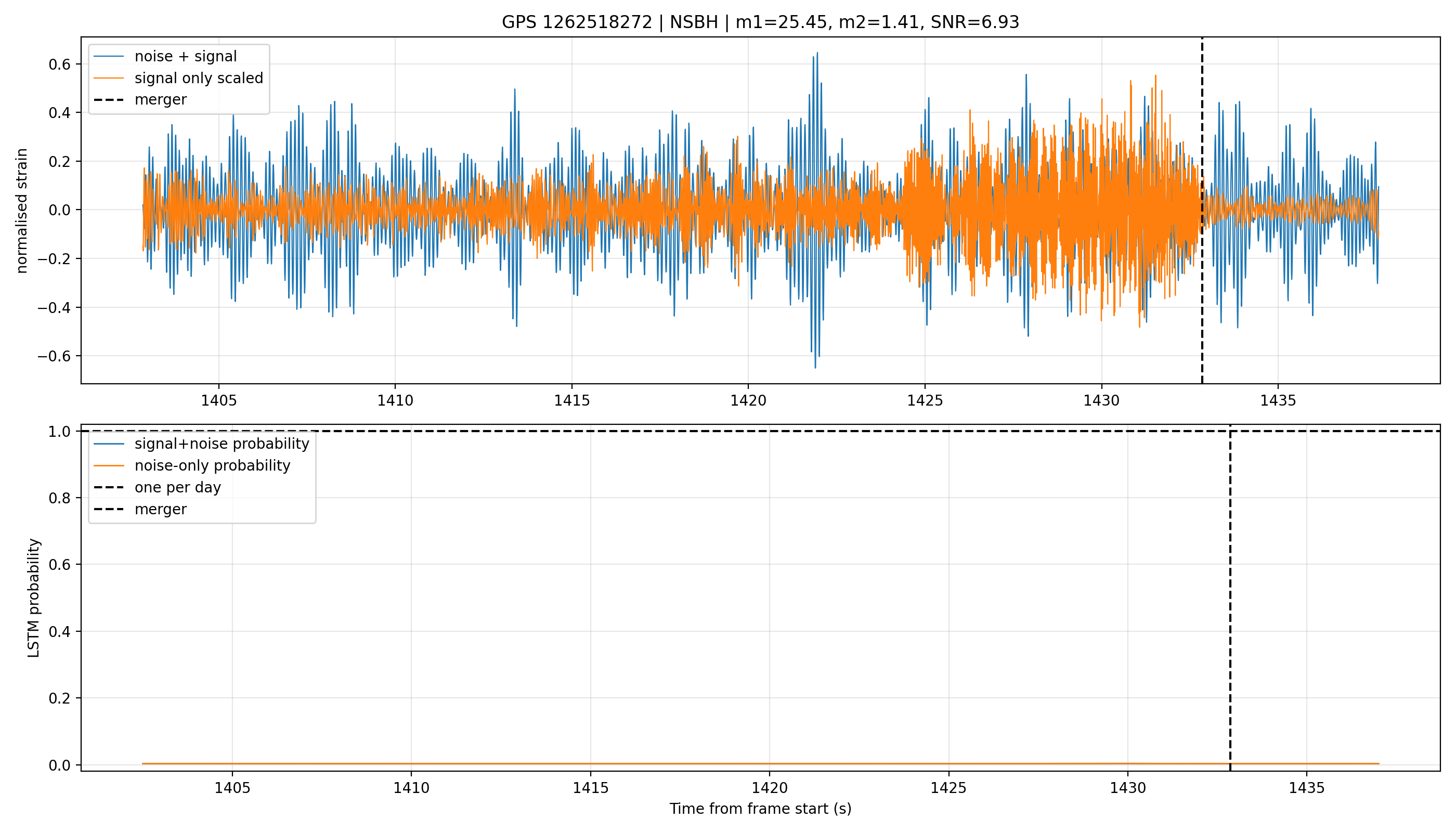Click the 'LSTM probability' y-axis label
Viewport: 1456px width, 832px height.
click(34, 597)
